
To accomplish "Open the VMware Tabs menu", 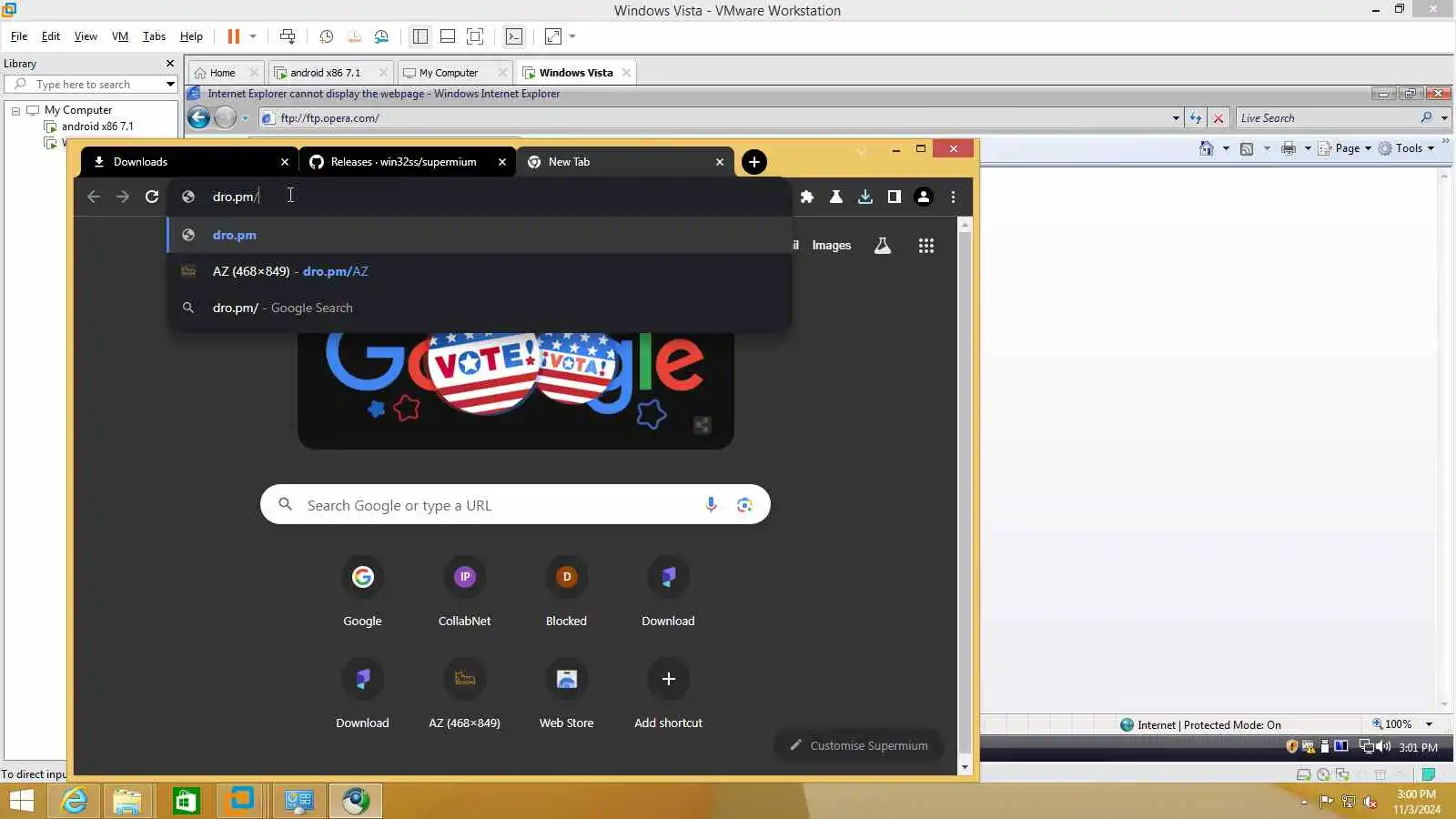I will click(x=154, y=36).
